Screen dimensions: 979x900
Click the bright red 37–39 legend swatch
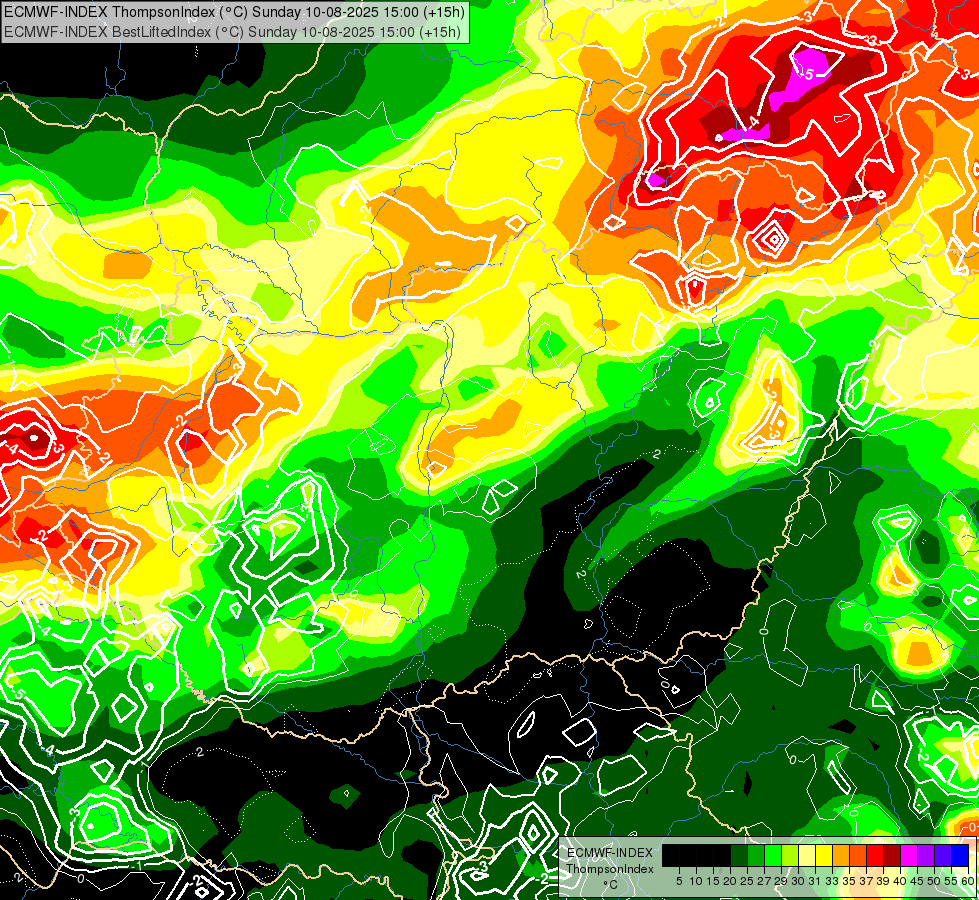tap(875, 855)
